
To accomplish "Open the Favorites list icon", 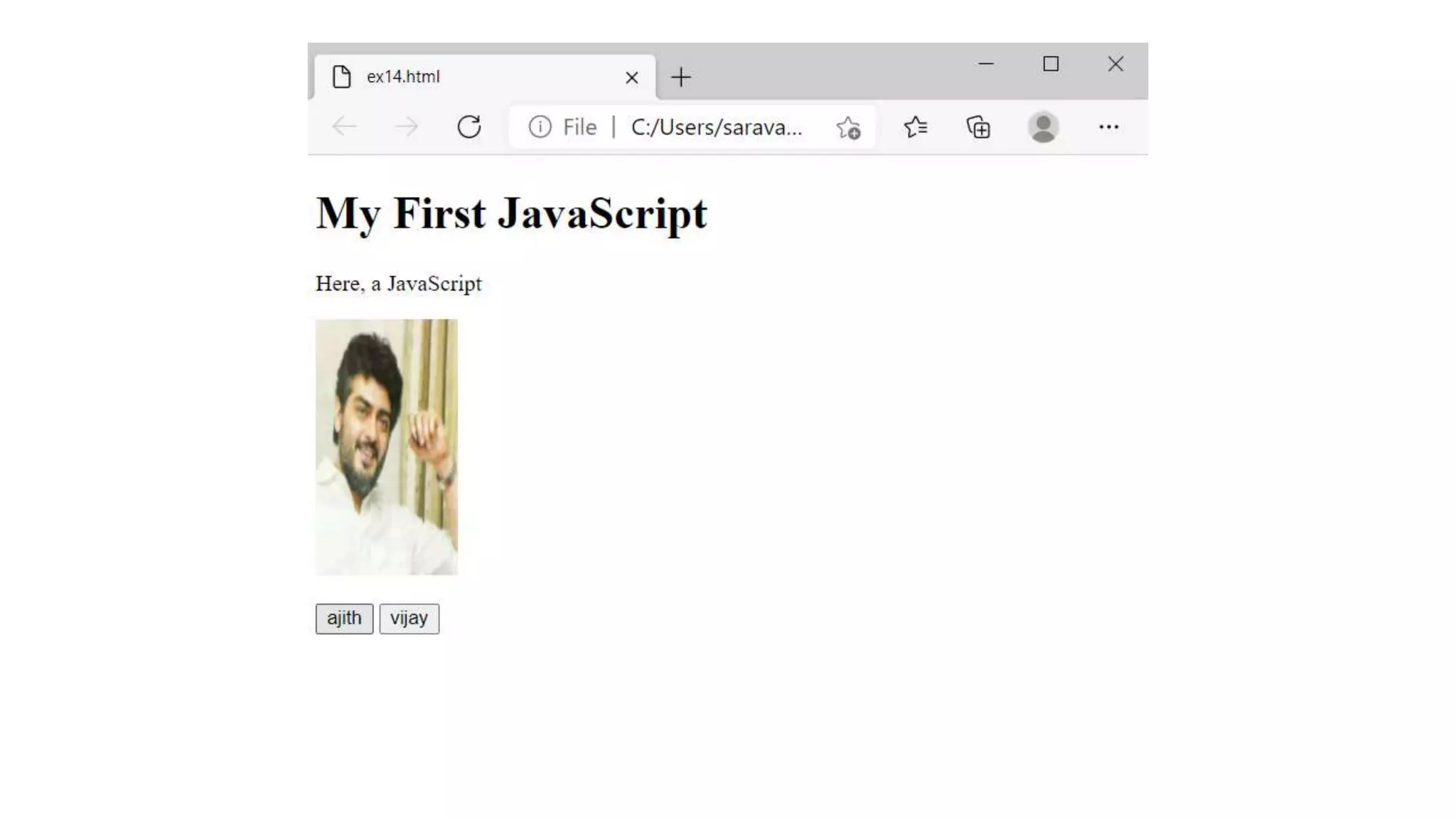I will [916, 127].
